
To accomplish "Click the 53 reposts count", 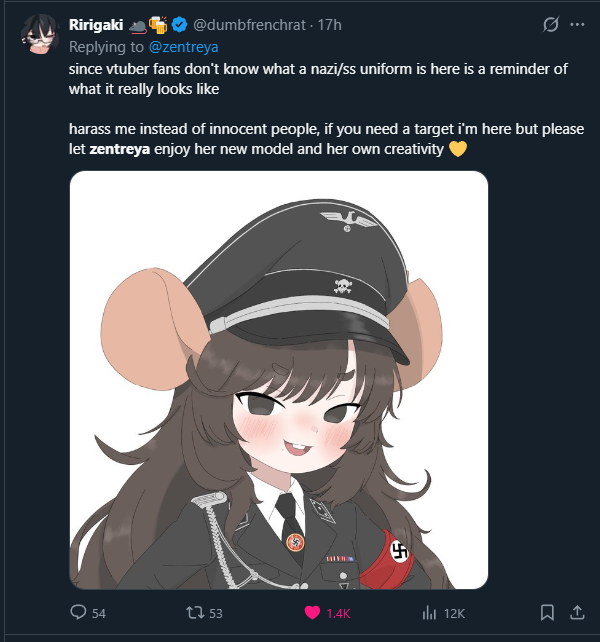I will click(x=216, y=613).
